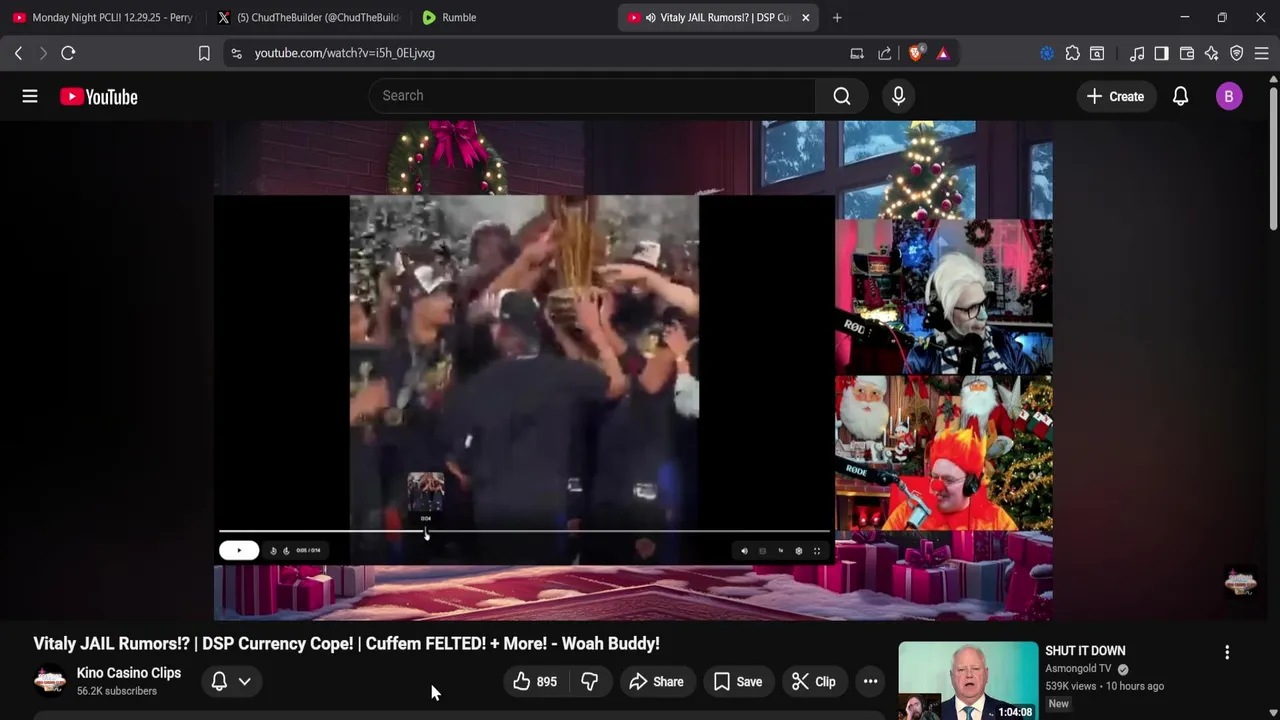Click the Kino Casino Clips channel avatar
Image resolution: width=1280 pixels, height=720 pixels.
[x=50, y=681]
